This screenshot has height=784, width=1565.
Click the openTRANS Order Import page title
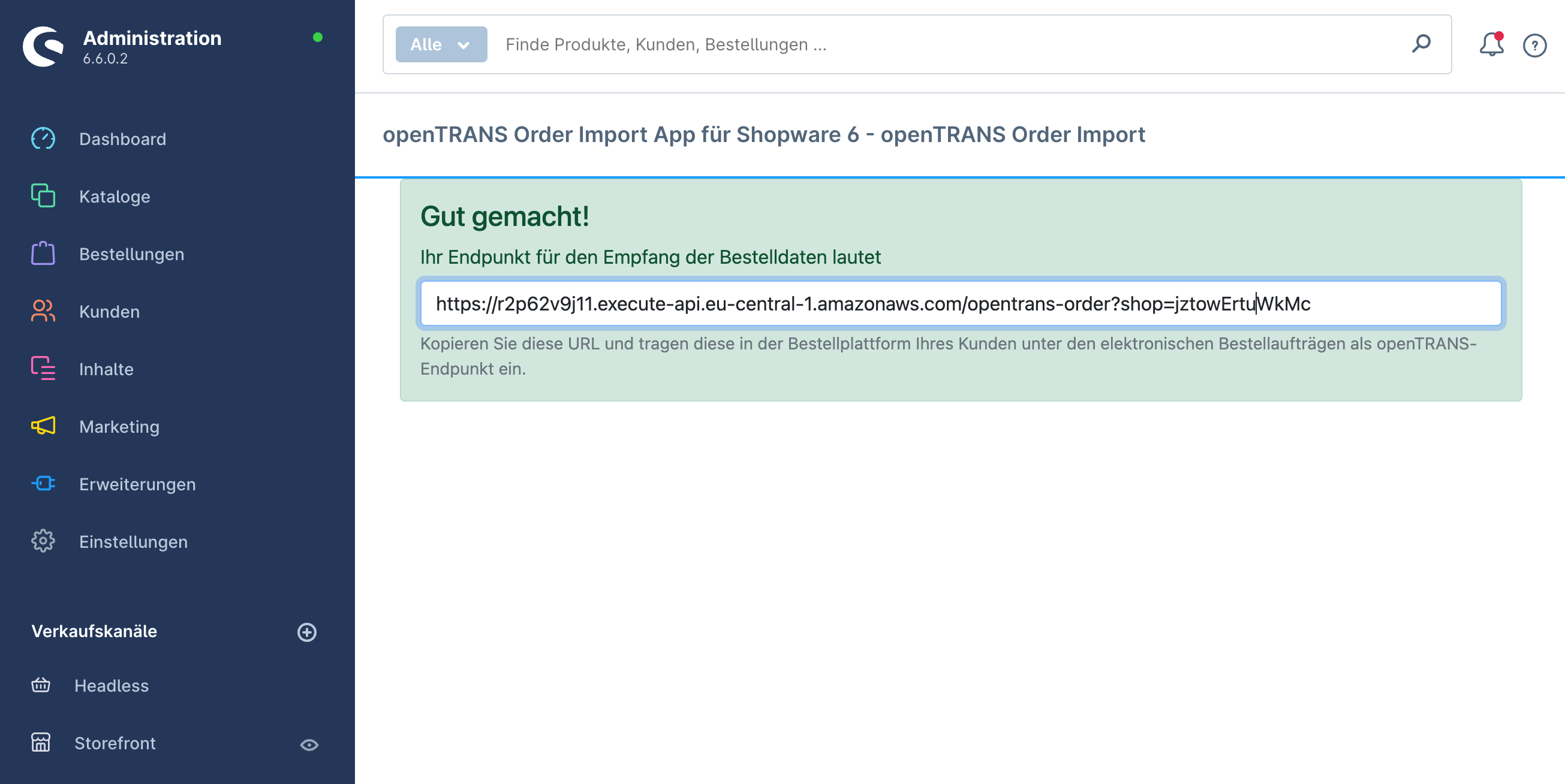click(x=764, y=134)
